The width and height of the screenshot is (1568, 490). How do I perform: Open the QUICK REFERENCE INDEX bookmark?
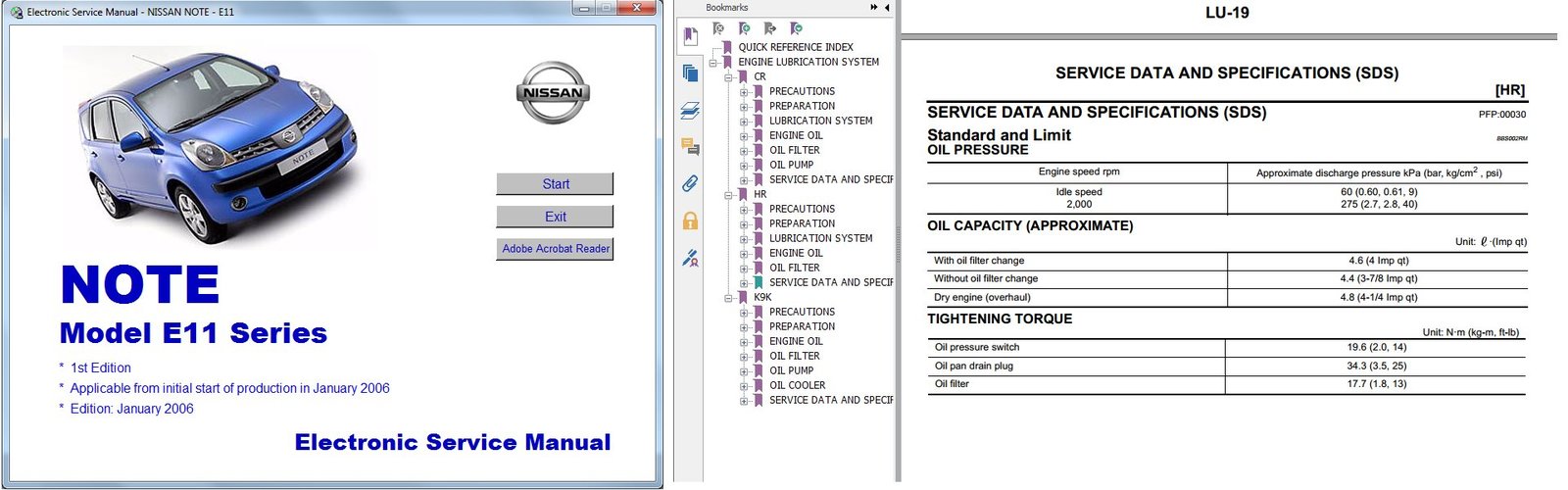click(x=796, y=47)
